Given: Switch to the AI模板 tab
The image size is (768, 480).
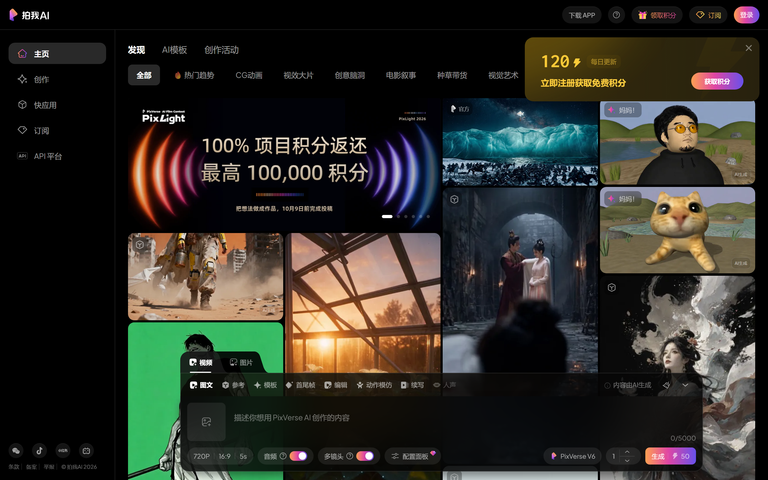Looking at the screenshot, I should [174, 50].
